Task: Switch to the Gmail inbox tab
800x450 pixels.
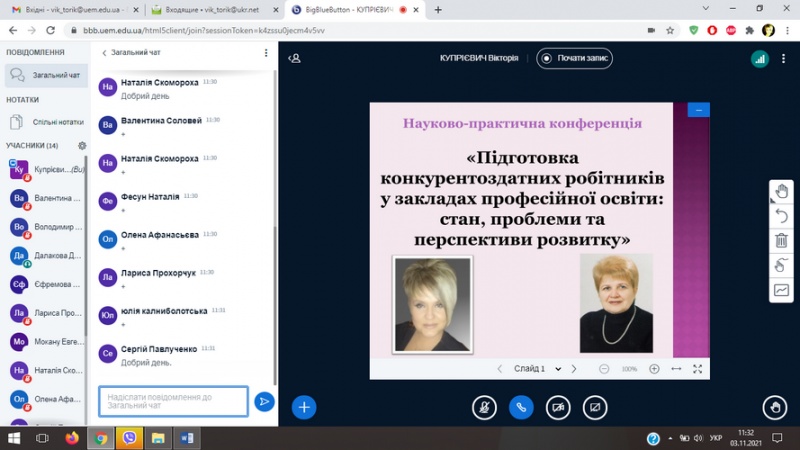Action: [x=76, y=10]
